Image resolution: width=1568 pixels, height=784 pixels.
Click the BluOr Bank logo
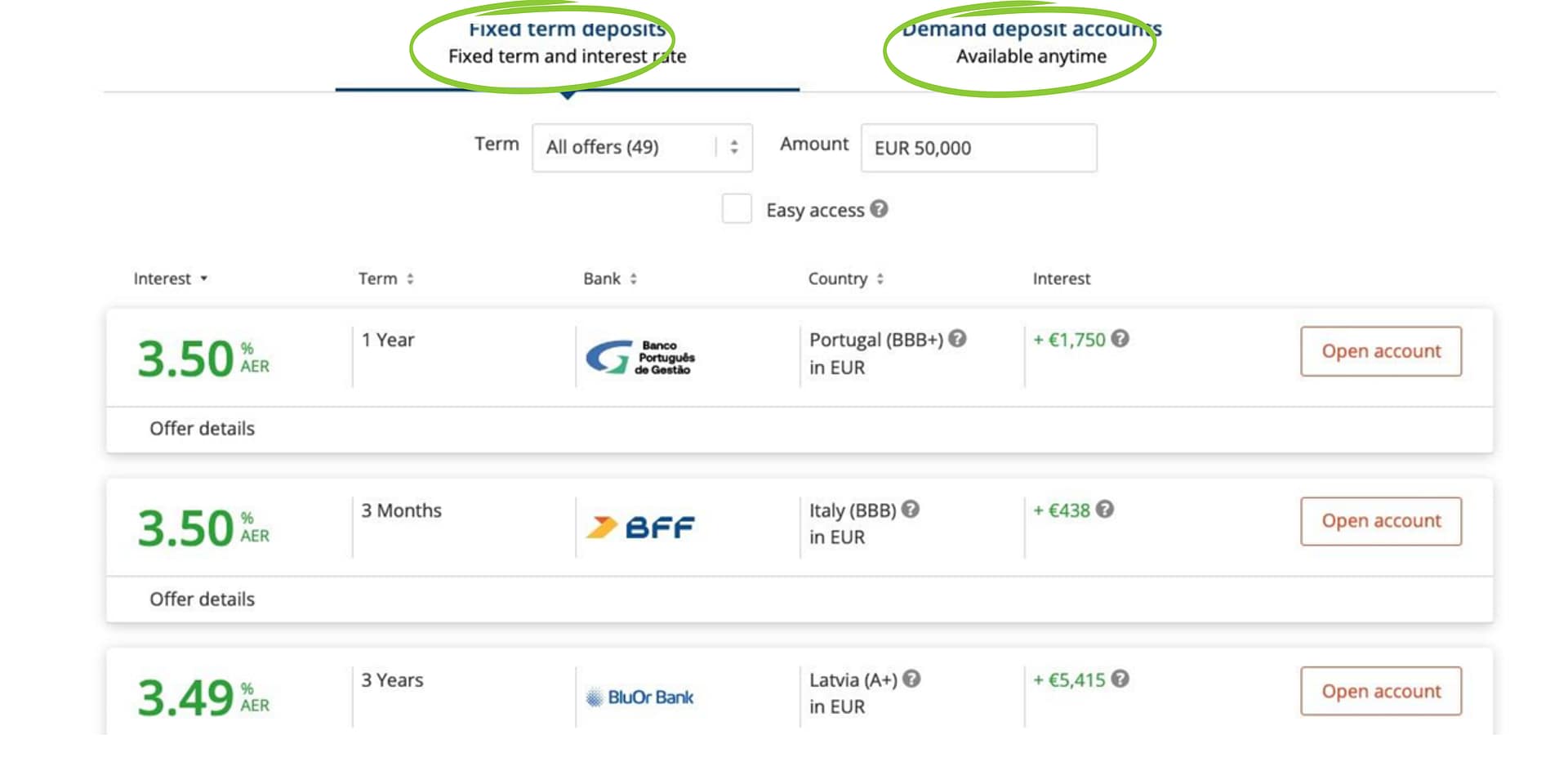tap(639, 697)
